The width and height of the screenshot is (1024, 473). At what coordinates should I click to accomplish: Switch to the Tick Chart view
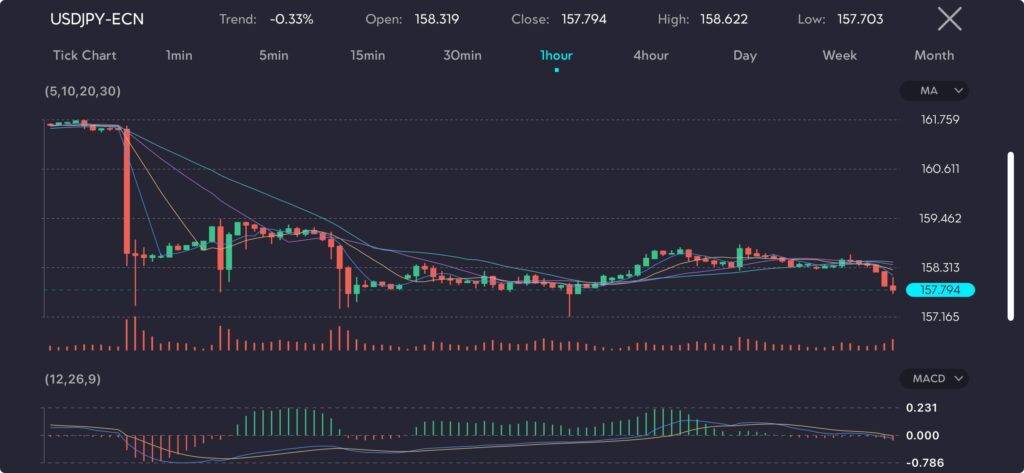[84, 55]
